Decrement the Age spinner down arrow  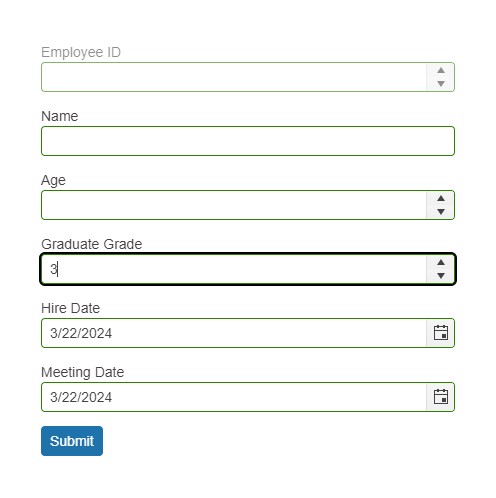tap(441, 212)
